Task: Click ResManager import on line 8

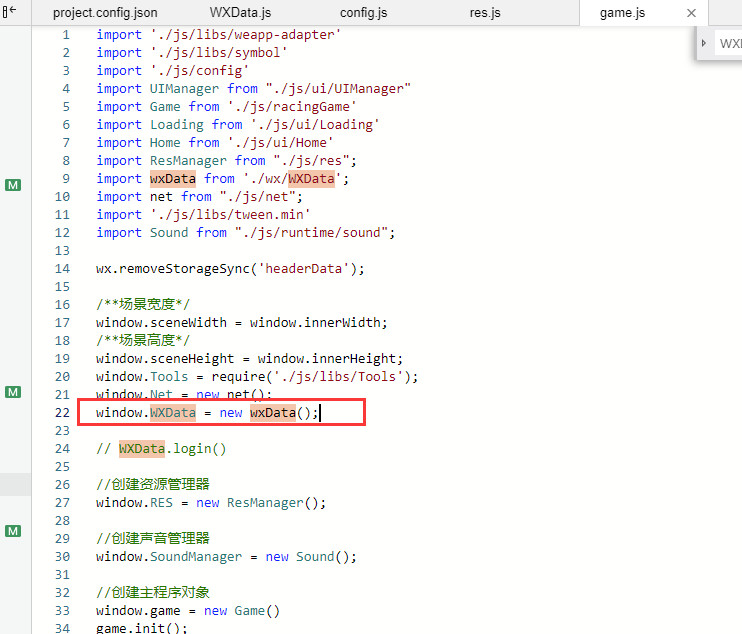Action: point(188,160)
